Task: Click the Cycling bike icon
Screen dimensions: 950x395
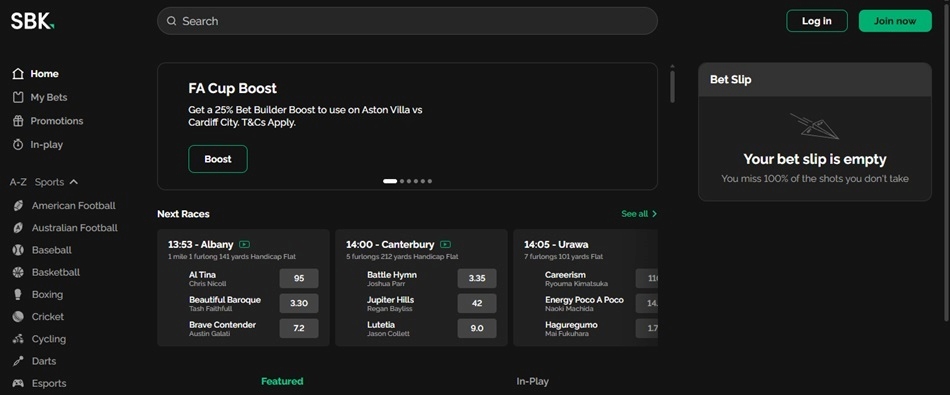Action: click(18, 339)
